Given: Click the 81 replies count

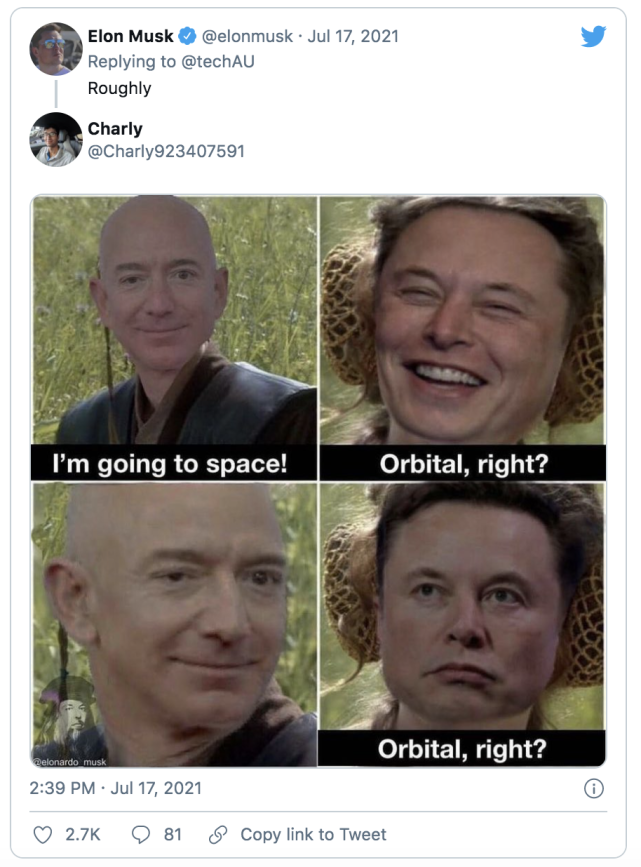Looking at the screenshot, I should (x=173, y=834).
